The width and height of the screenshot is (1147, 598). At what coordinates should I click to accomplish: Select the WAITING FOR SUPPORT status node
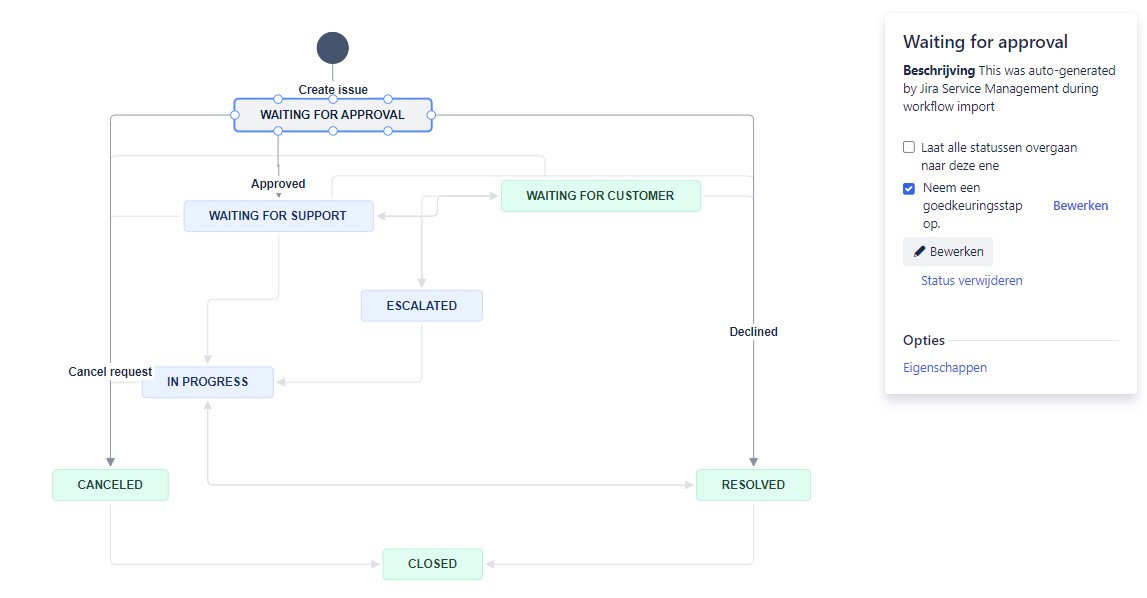(278, 216)
